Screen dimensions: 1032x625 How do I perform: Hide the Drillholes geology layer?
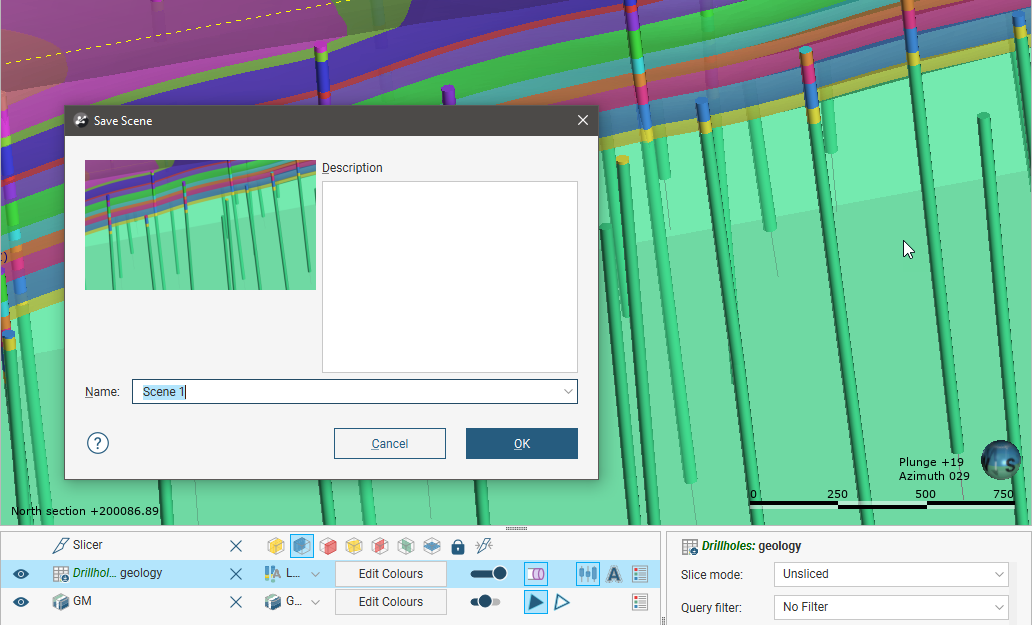tap(21, 574)
